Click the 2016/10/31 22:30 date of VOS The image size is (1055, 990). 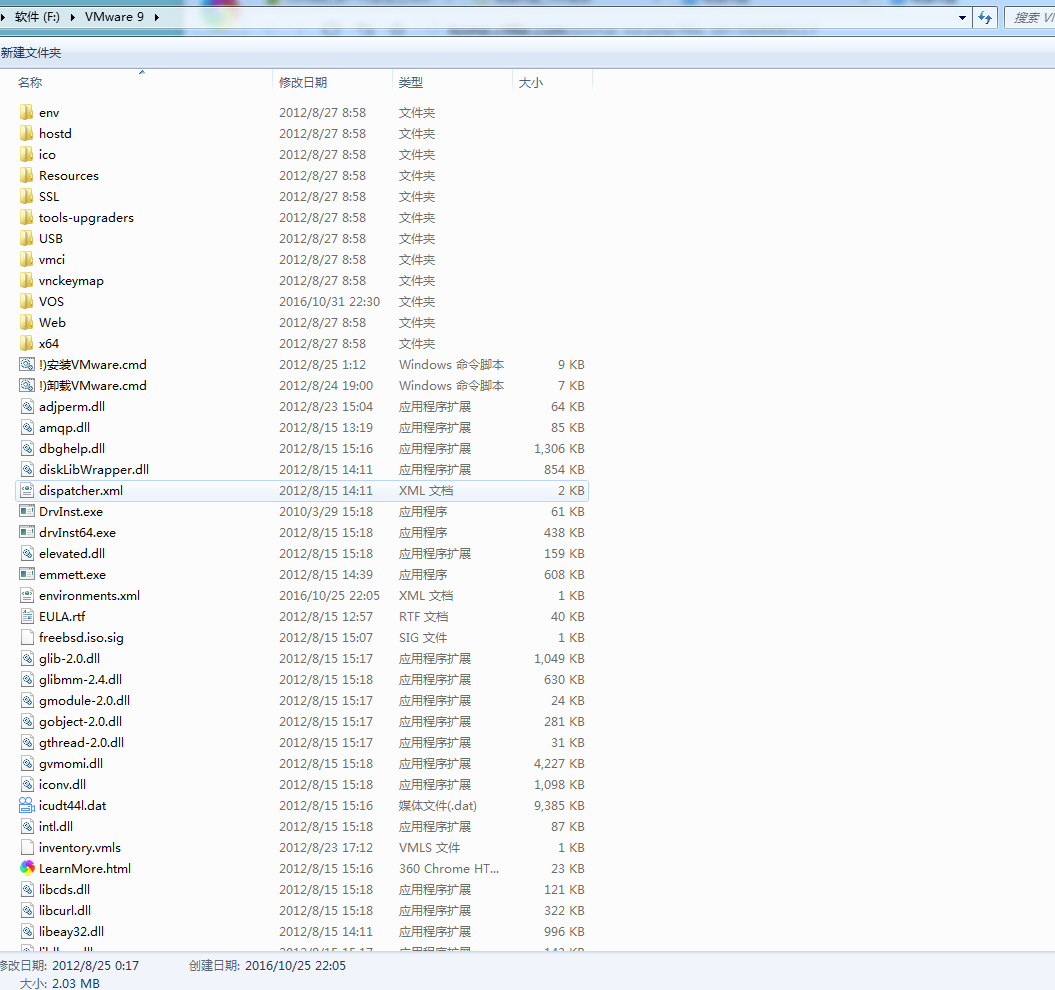[330, 302]
